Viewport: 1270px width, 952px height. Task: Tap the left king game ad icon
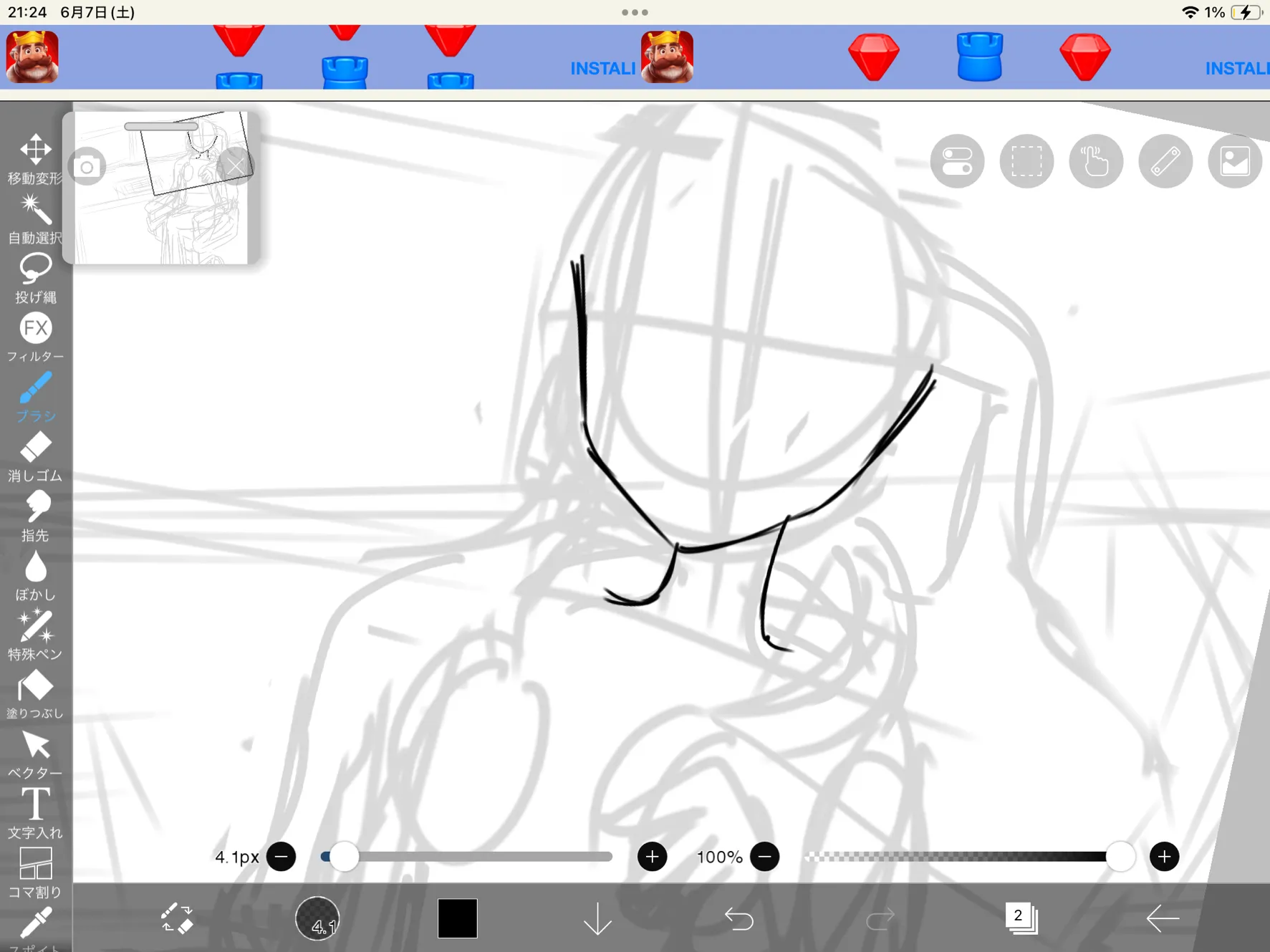tap(32, 57)
